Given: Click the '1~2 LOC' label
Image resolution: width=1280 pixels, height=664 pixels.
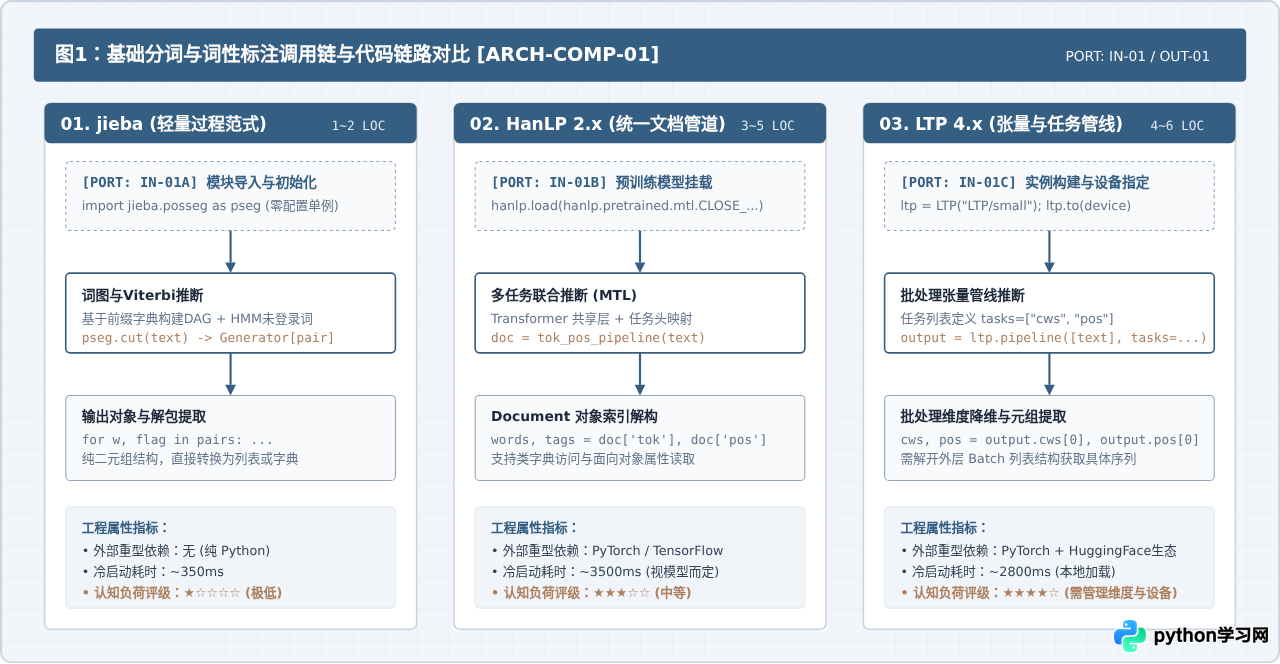Looking at the screenshot, I should tap(358, 126).
